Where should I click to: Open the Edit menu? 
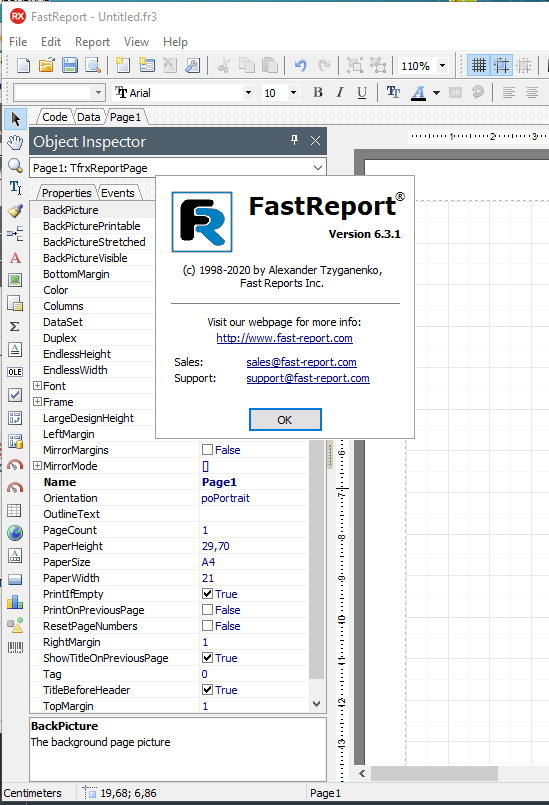[x=51, y=42]
